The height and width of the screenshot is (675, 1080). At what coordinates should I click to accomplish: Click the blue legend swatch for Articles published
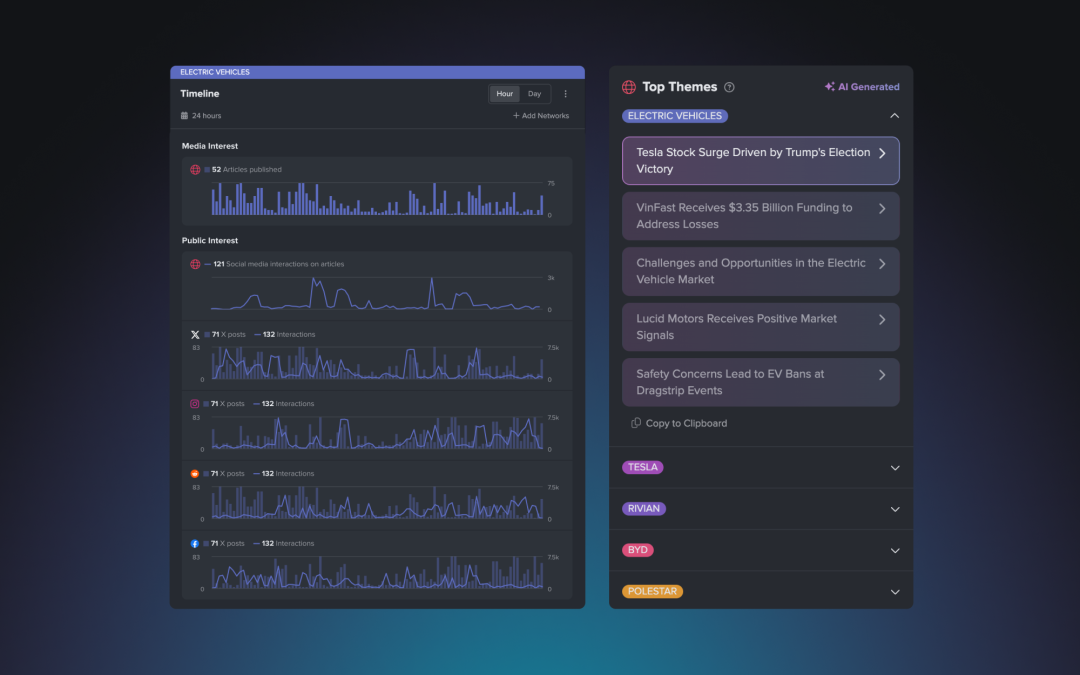207,169
